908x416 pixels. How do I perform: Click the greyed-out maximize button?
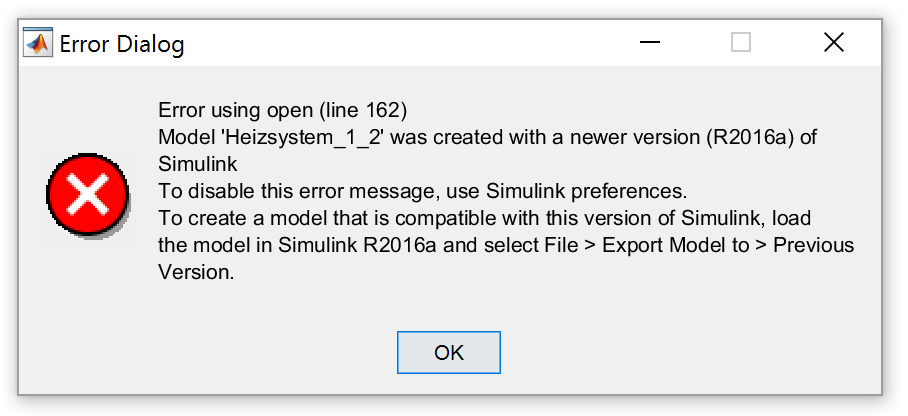point(741,43)
